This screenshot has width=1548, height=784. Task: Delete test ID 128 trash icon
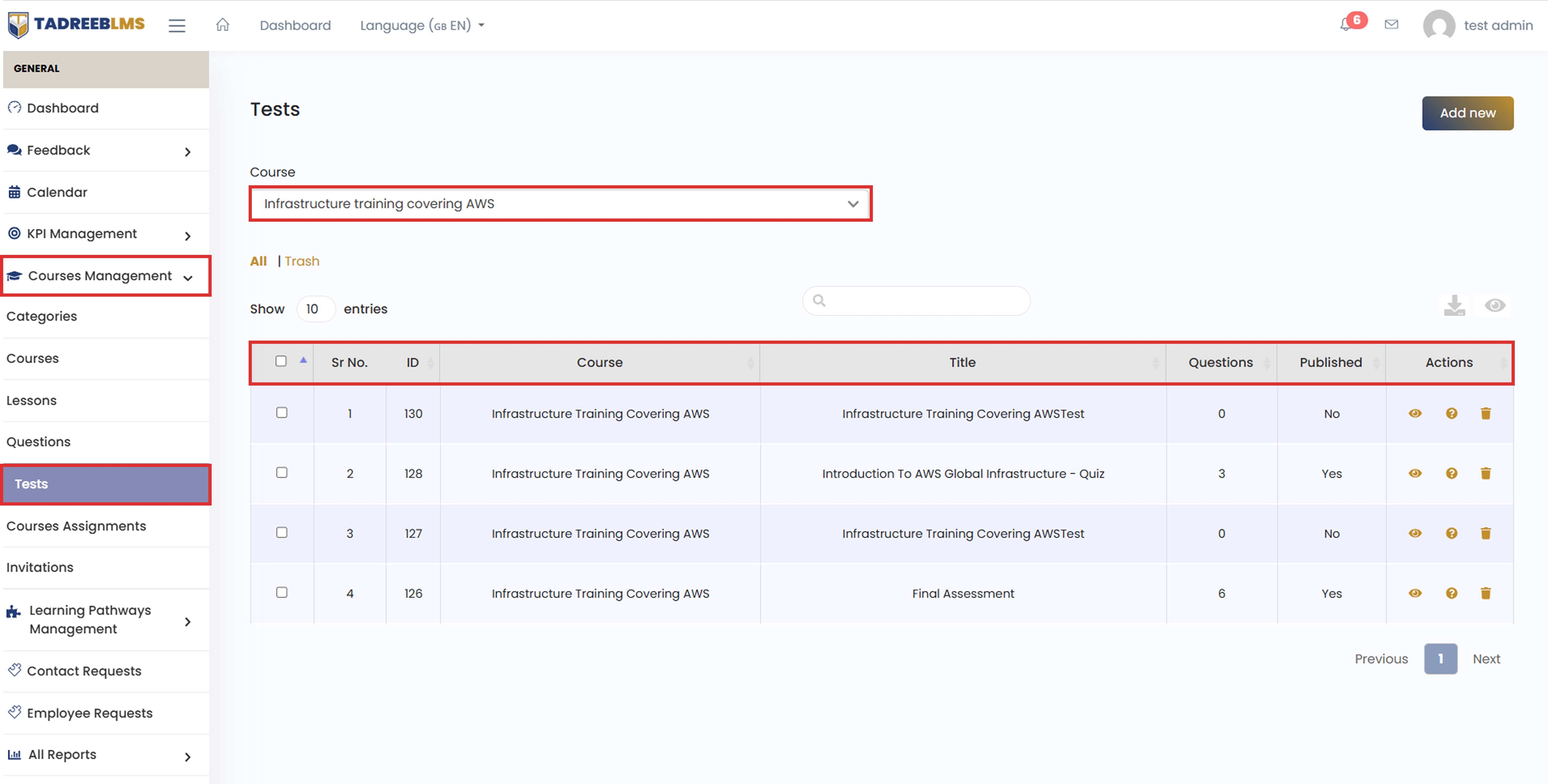pyautogui.click(x=1486, y=473)
